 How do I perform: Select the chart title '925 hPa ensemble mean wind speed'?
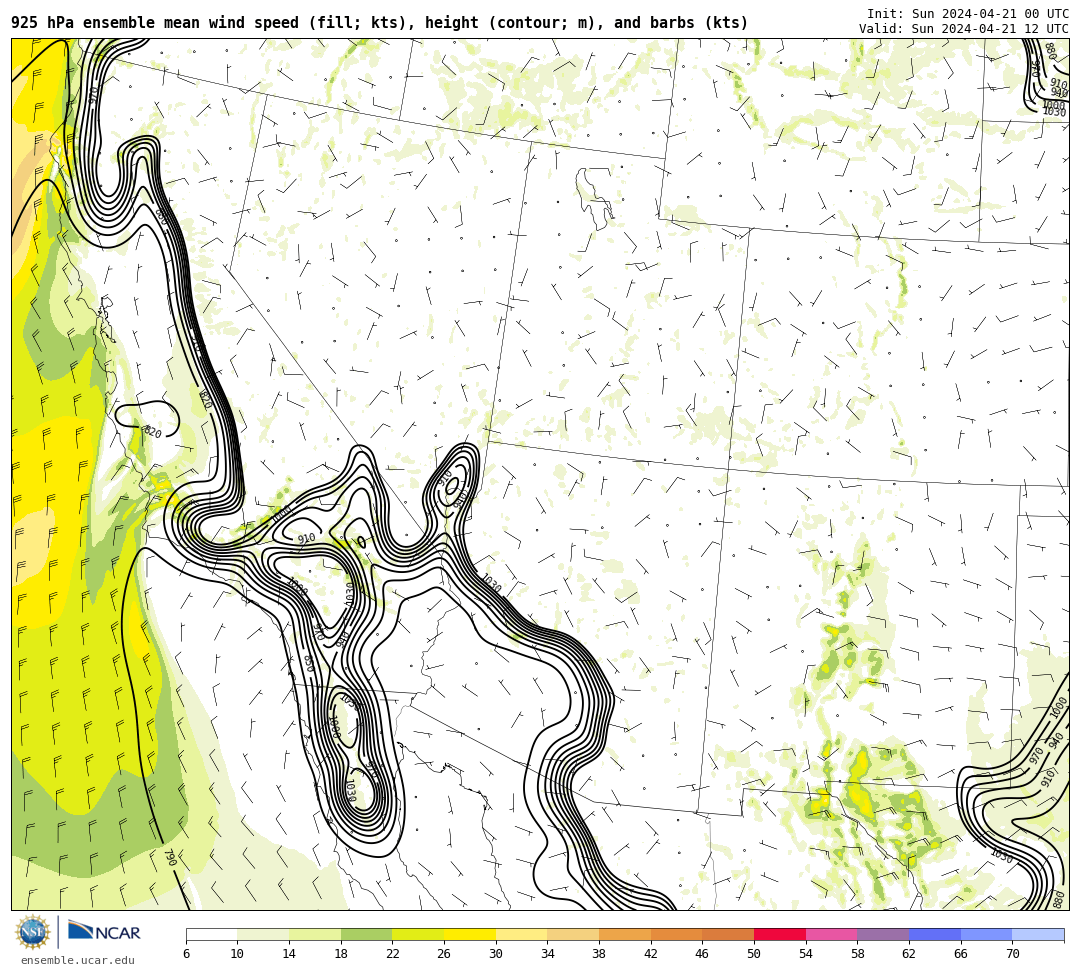pyautogui.click(x=155, y=23)
